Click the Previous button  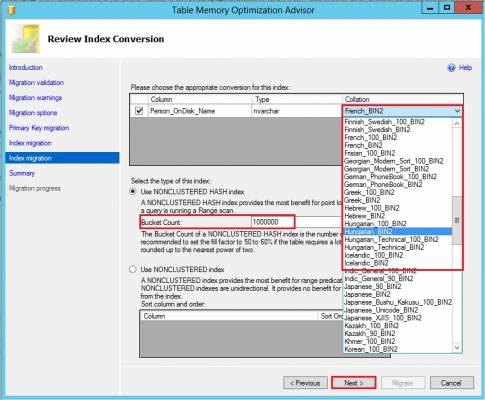[305, 383]
